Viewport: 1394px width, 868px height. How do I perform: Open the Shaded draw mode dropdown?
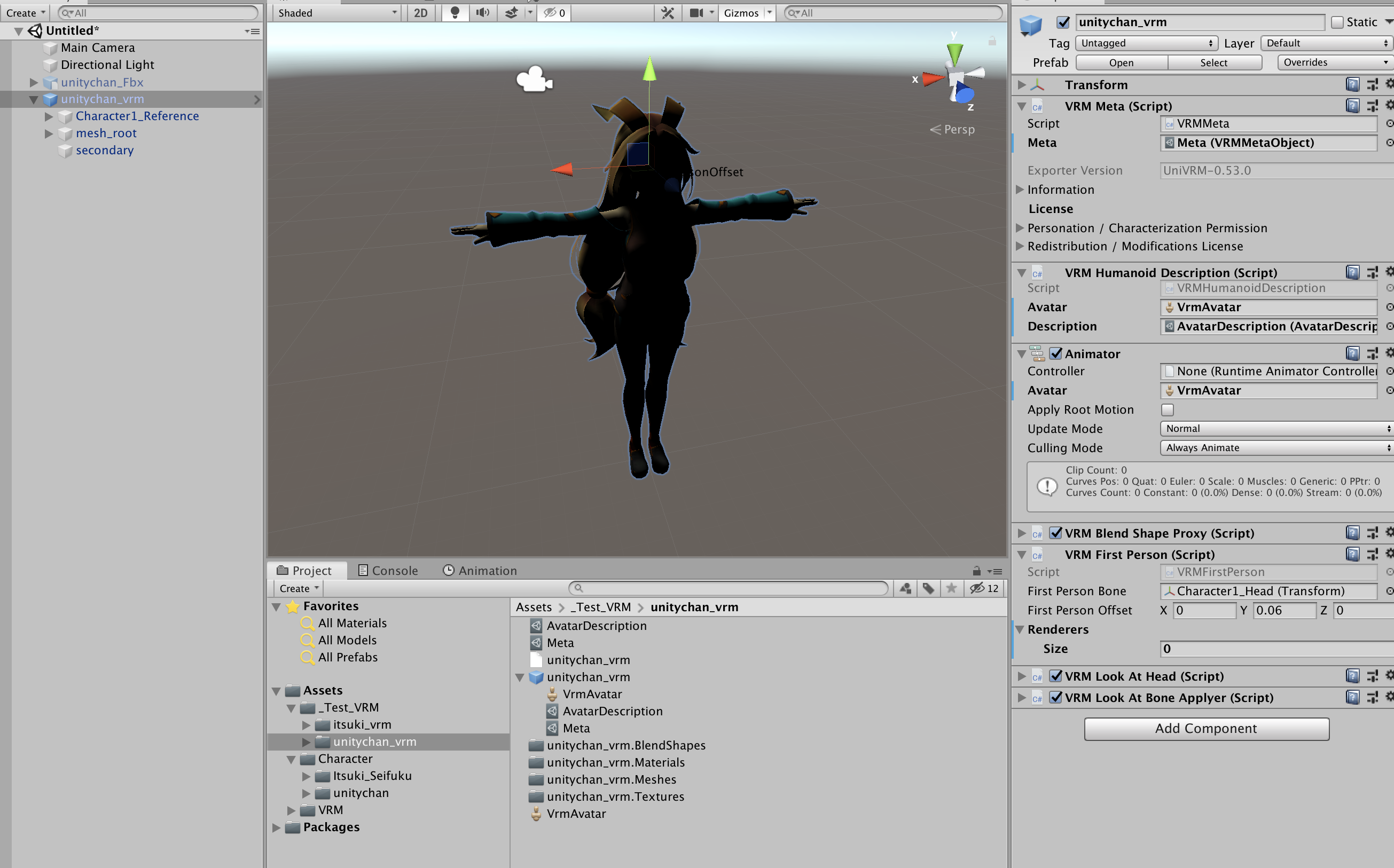coord(336,13)
